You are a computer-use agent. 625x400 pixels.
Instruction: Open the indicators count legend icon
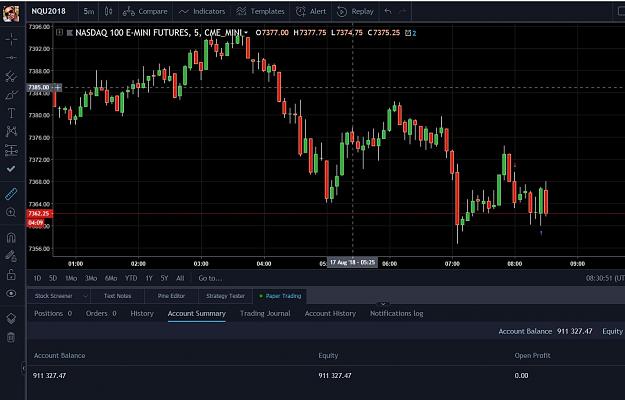(x=411, y=33)
